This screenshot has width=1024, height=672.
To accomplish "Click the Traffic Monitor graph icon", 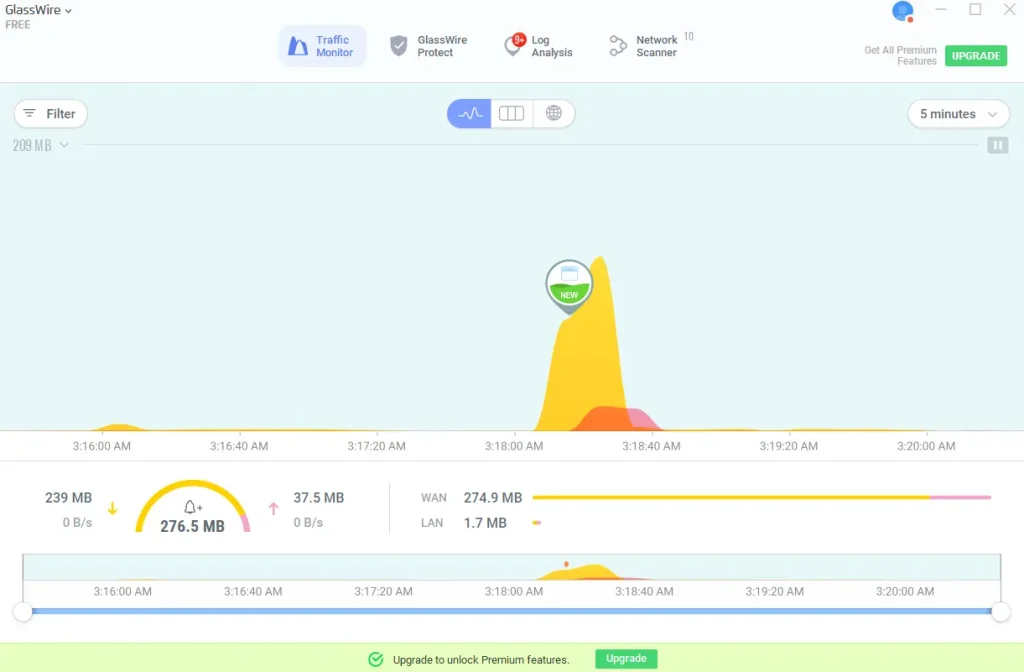I will click(298, 46).
